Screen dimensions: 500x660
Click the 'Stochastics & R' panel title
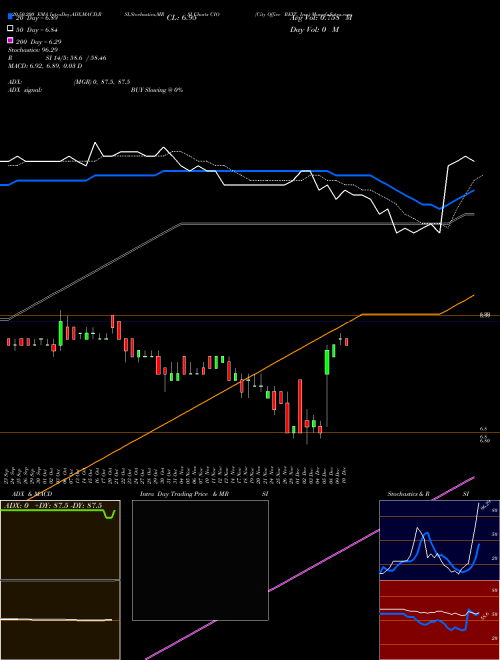tap(409, 494)
